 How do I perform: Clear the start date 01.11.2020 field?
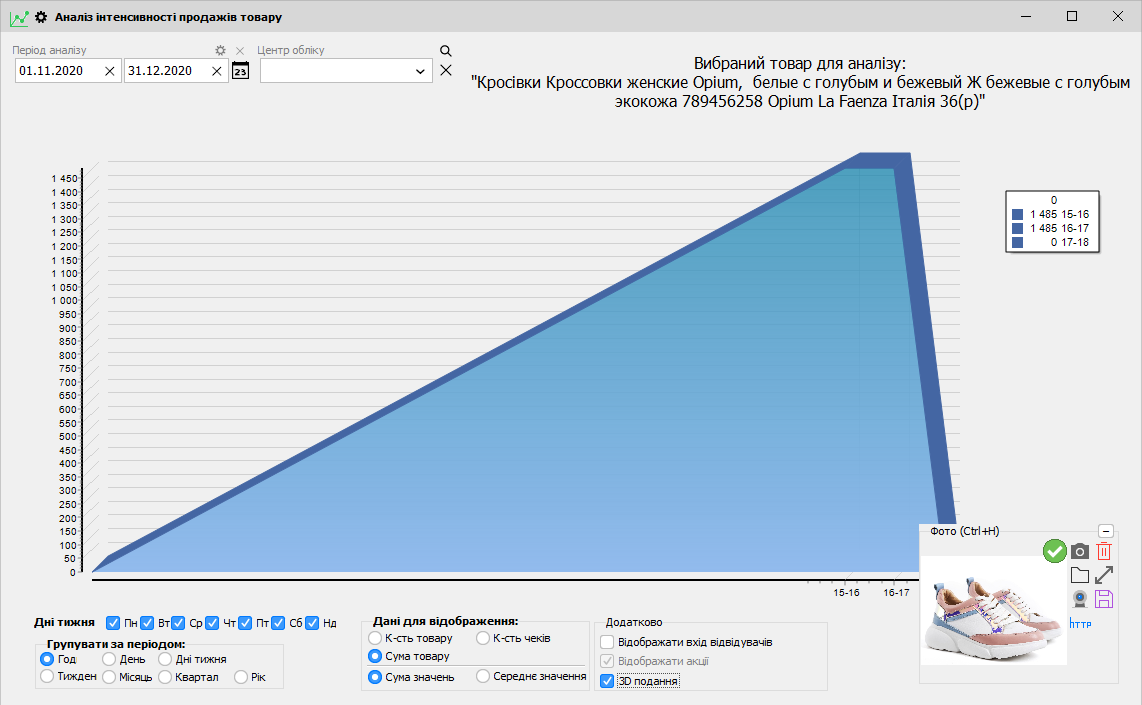(110, 71)
